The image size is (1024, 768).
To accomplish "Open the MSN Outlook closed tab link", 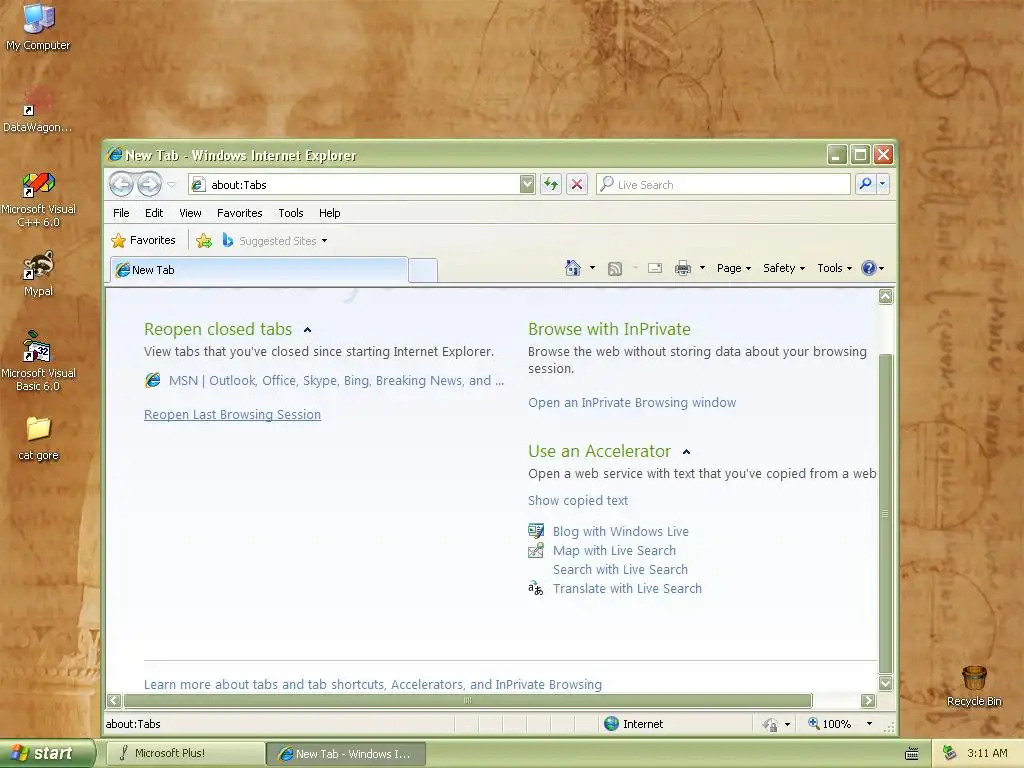I will [336, 381].
